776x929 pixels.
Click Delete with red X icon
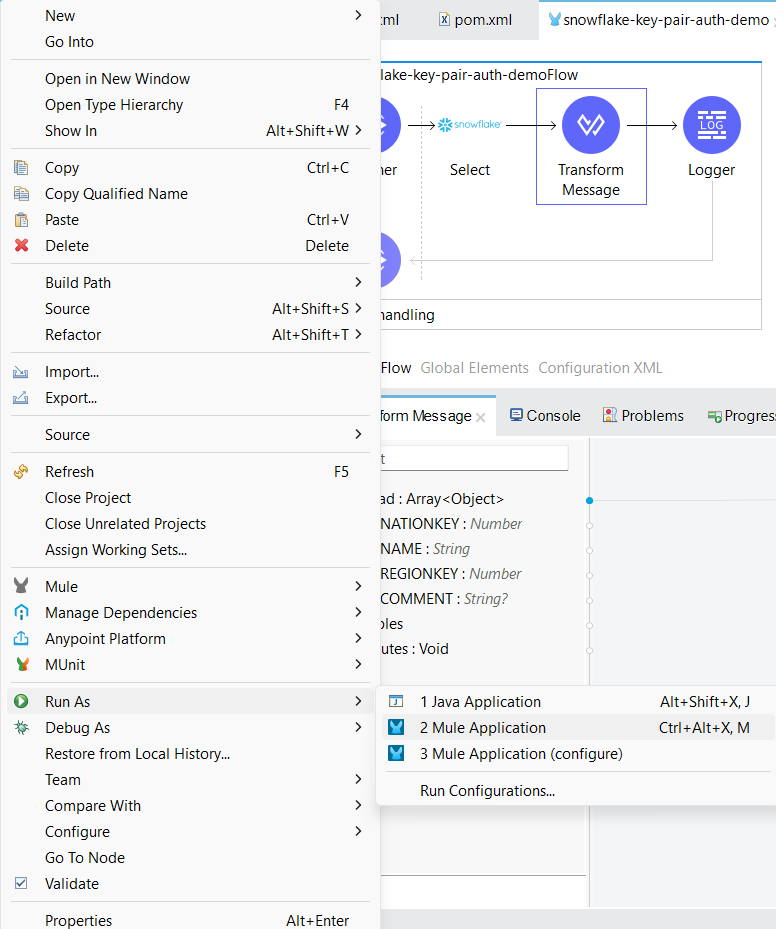[67, 246]
